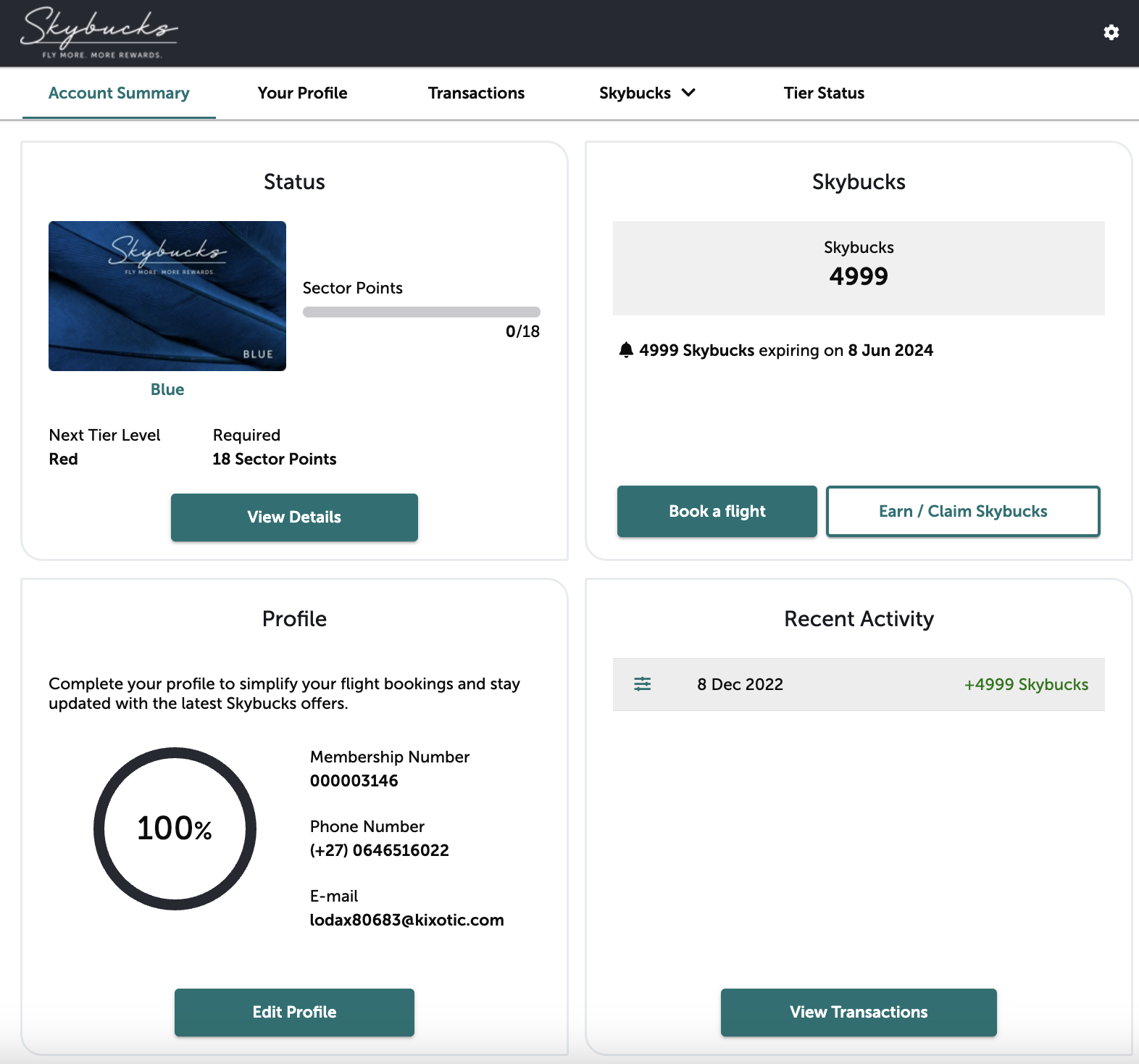Viewport: 1139px width, 1064px height.
Task: Click the 0/18 sector points value
Action: [522, 331]
